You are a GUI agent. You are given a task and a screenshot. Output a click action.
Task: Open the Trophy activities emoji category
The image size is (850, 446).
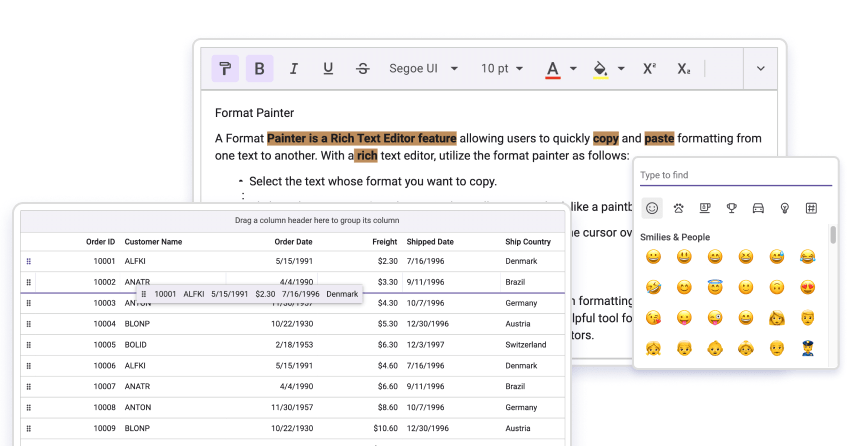732,208
